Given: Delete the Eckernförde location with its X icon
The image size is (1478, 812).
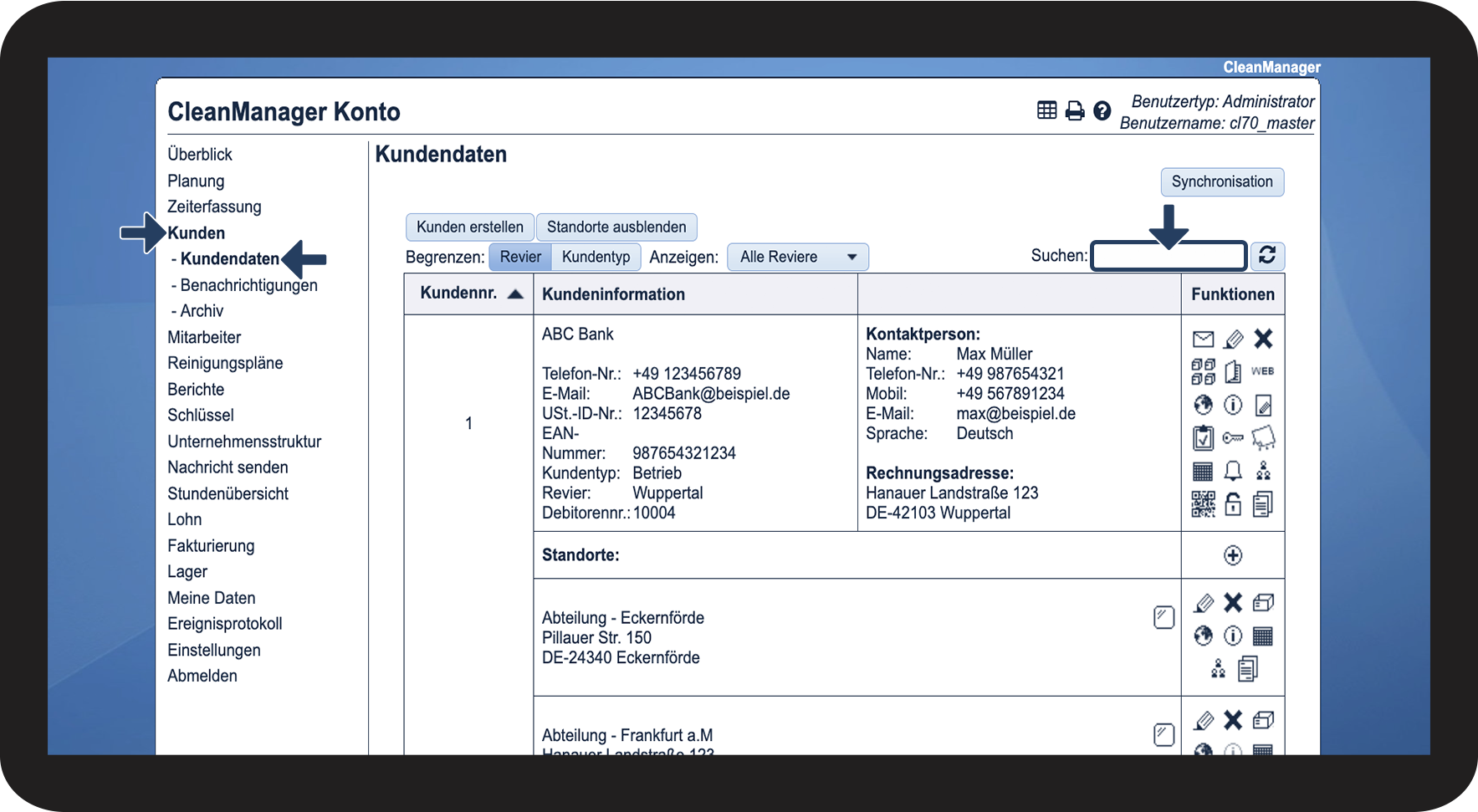Looking at the screenshot, I should [x=1233, y=603].
